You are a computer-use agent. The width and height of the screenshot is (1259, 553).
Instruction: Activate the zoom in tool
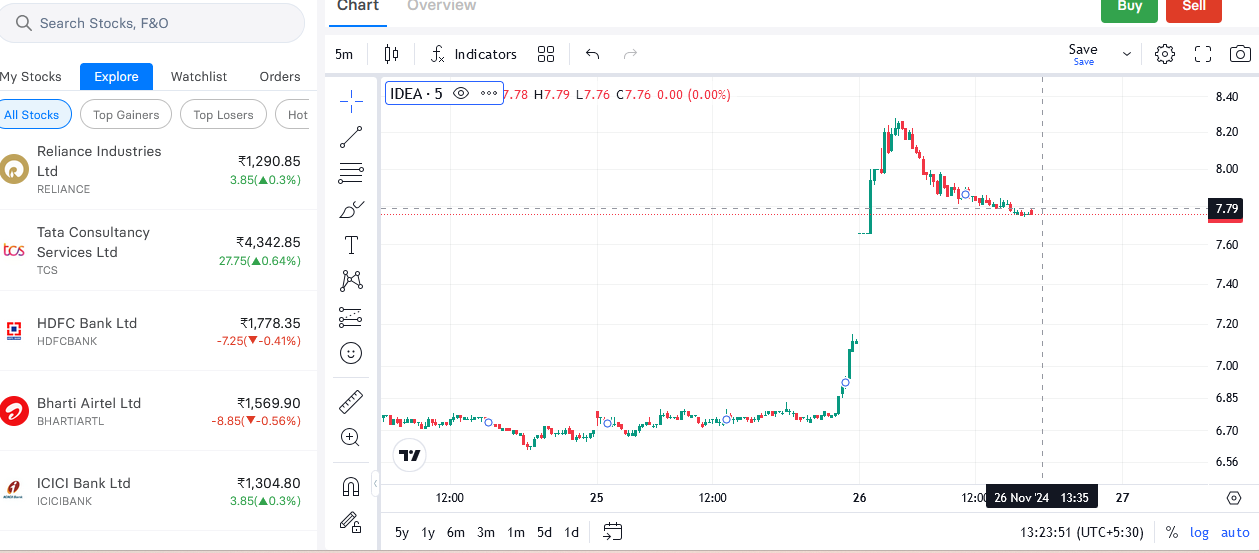point(351,437)
